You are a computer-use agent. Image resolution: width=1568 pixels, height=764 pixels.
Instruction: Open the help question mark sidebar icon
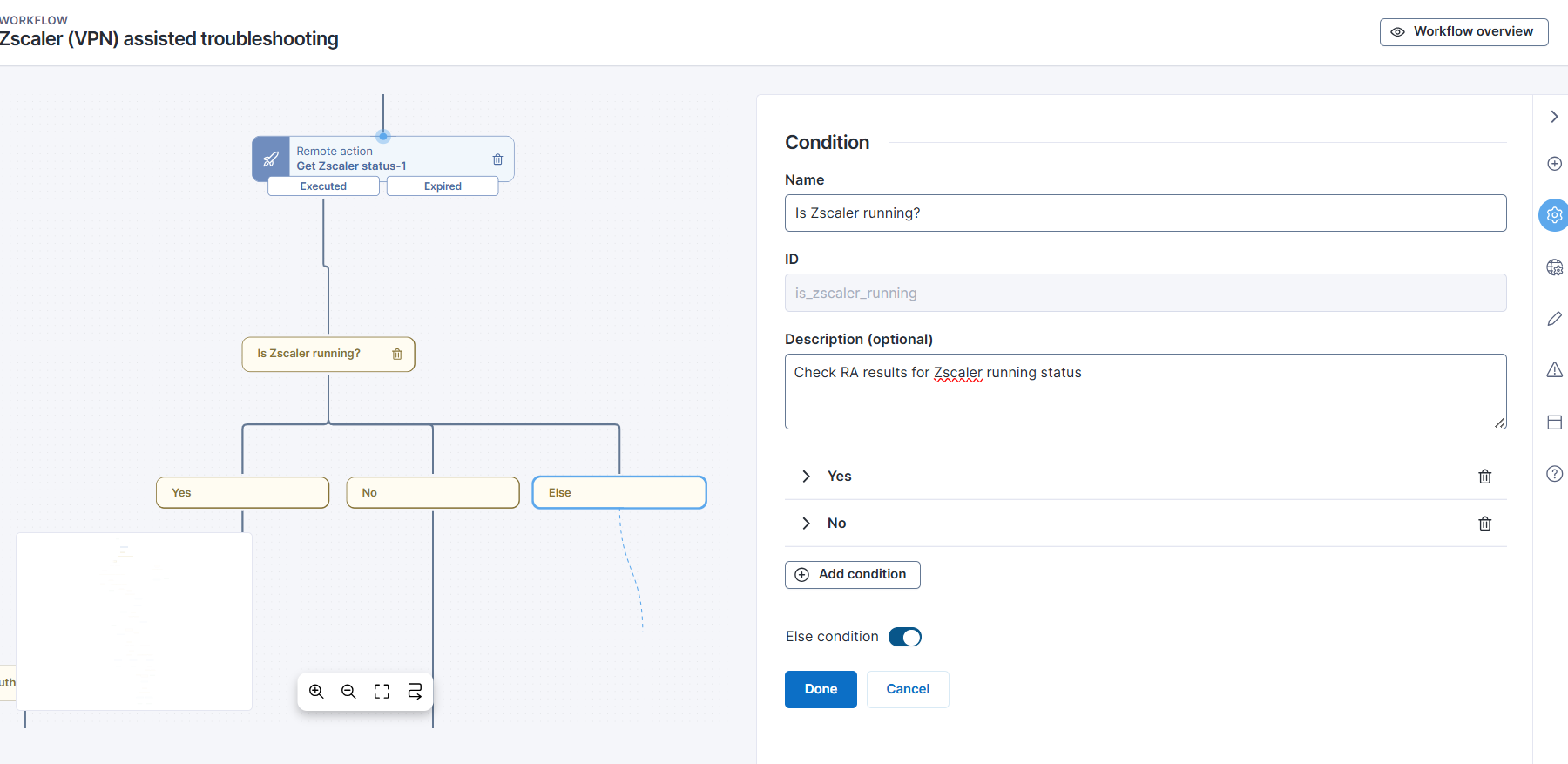click(1554, 474)
